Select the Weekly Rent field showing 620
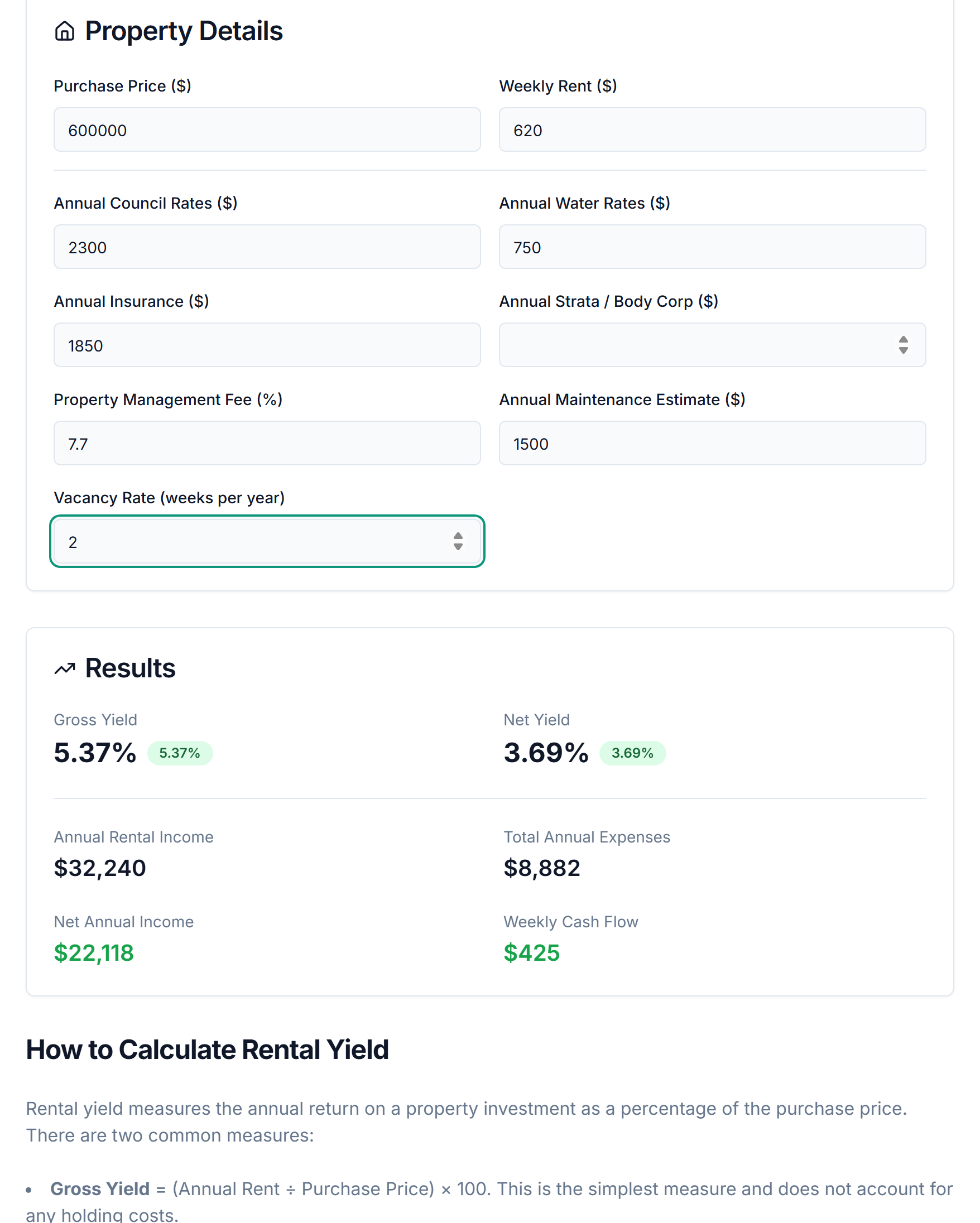The height and width of the screenshot is (1223, 980). coord(712,129)
